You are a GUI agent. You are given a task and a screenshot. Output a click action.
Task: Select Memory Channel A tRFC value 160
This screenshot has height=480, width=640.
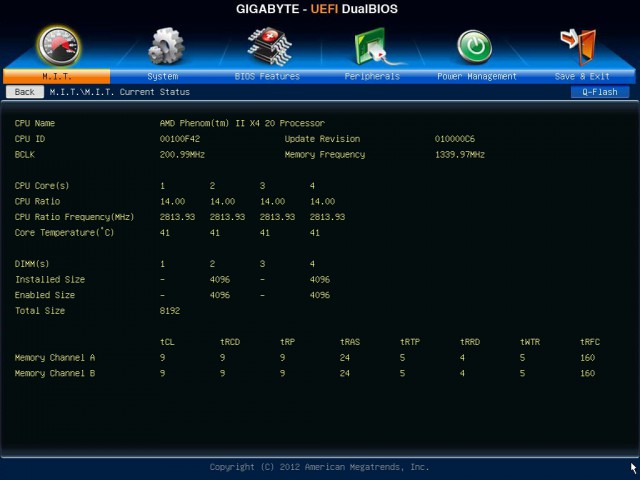pos(587,358)
